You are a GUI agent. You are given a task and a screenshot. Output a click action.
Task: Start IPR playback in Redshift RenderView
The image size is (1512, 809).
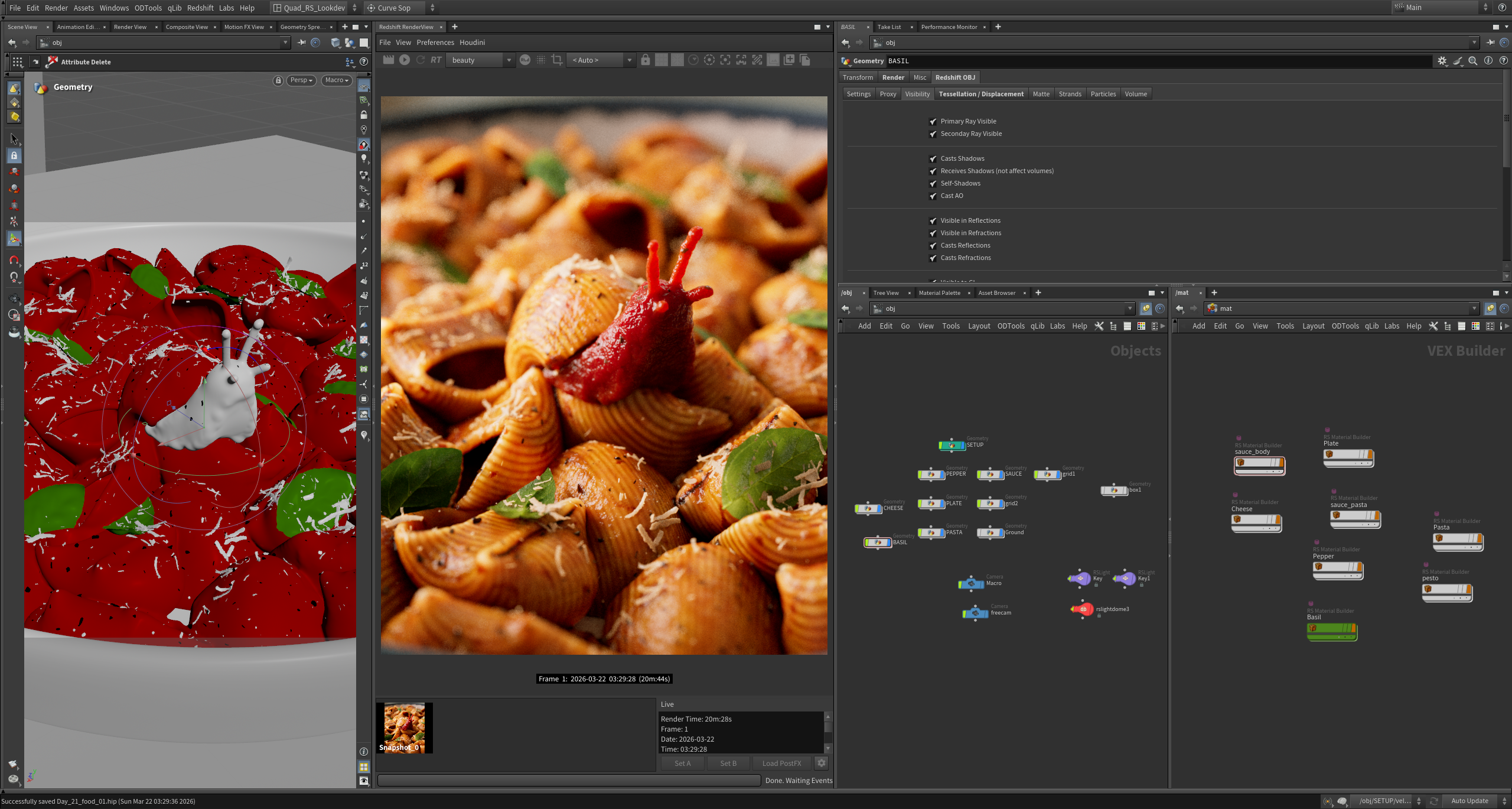pyautogui.click(x=405, y=60)
